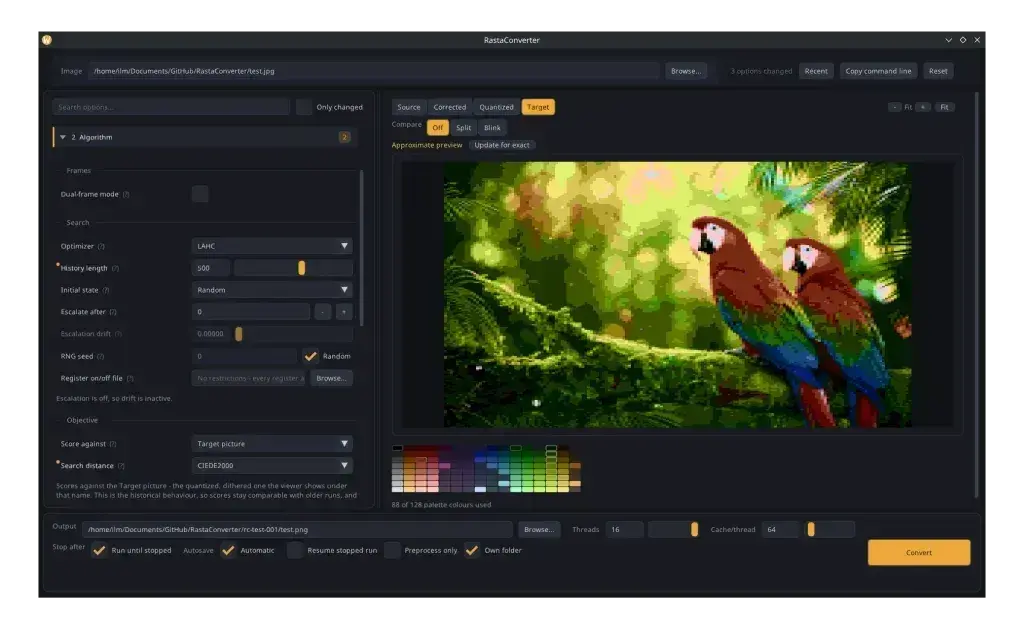Click the palette colour grid
1024x643 pixels.
pyautogui.click(x=486, y=469)
